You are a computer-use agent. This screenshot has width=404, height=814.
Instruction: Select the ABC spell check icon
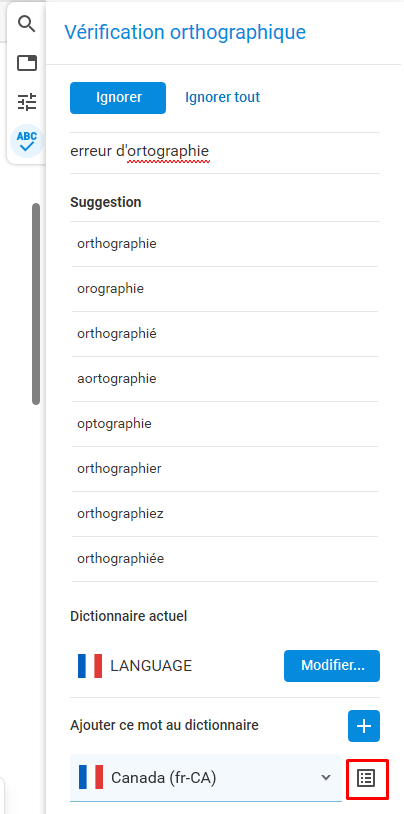pyautogui.click(x=26, y=141)
